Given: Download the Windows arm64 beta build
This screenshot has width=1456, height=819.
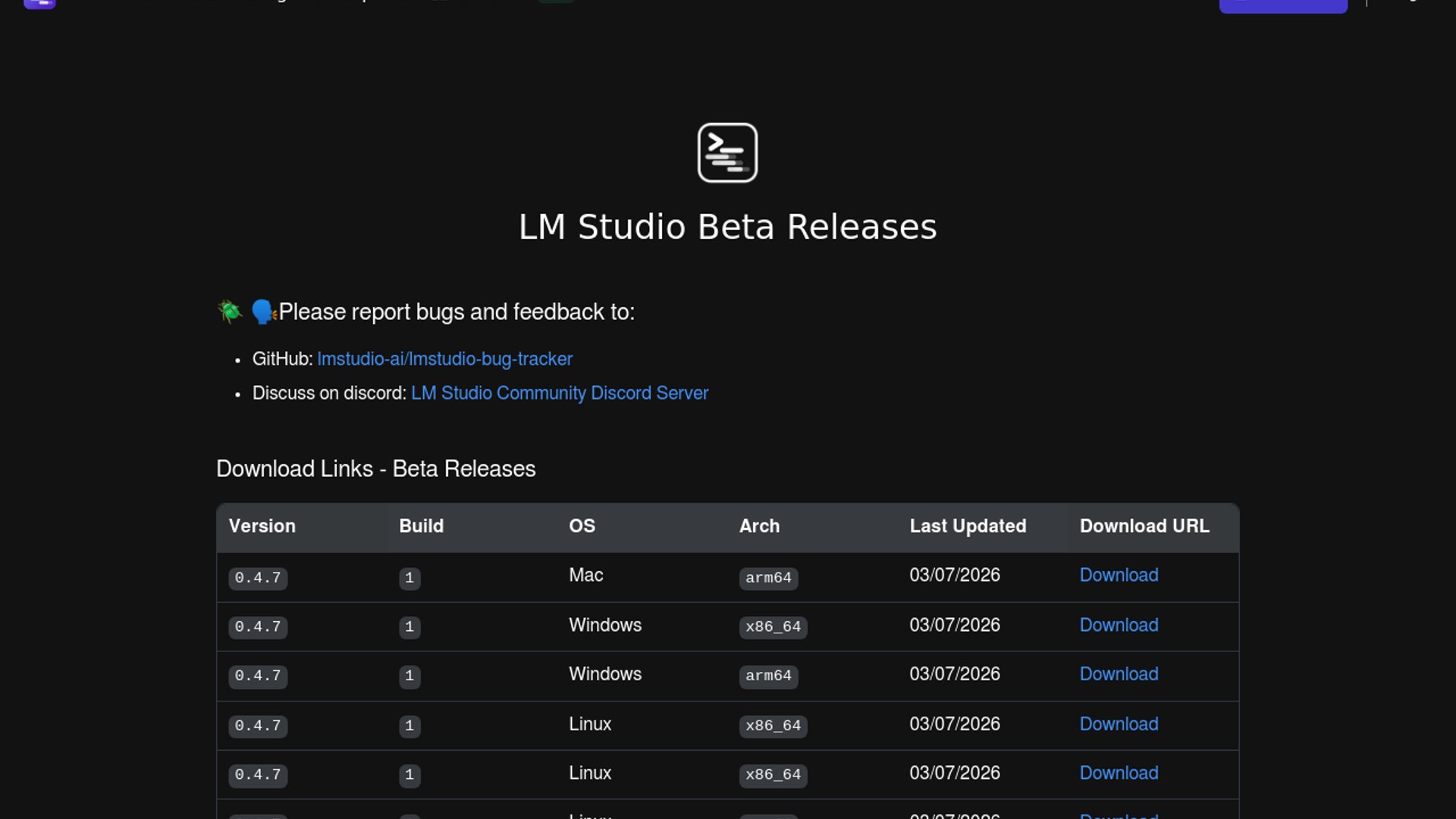Looking at the screenshot, I should (1119, 674).
